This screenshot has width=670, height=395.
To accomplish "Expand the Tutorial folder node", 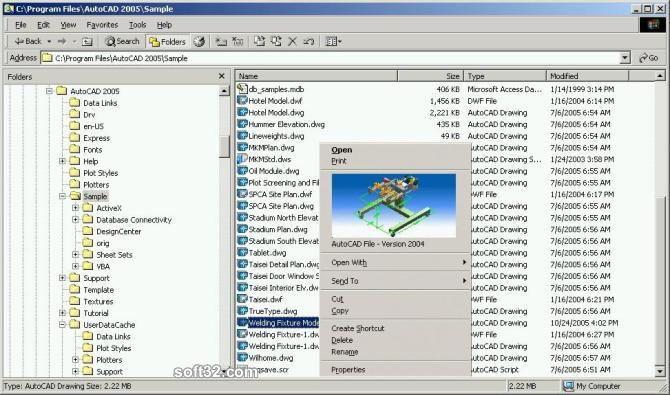I will 62,313.
